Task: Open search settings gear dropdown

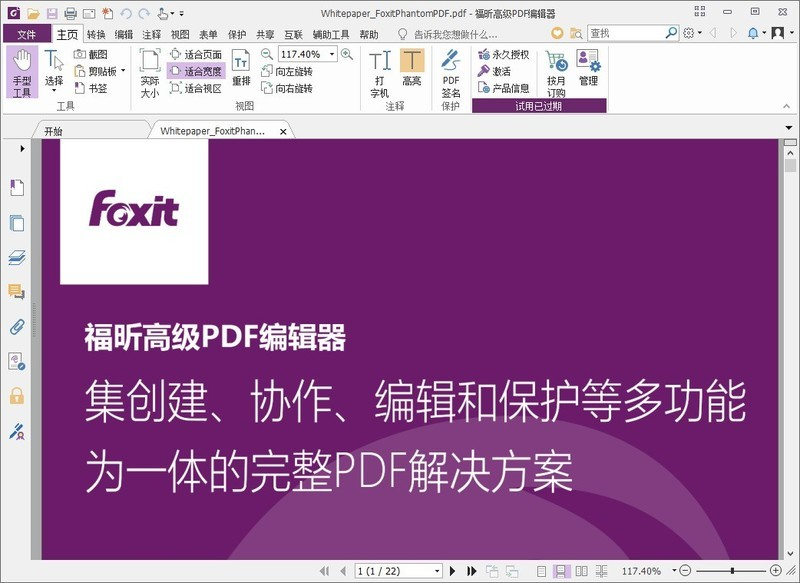Action: [x=692, y=33]
